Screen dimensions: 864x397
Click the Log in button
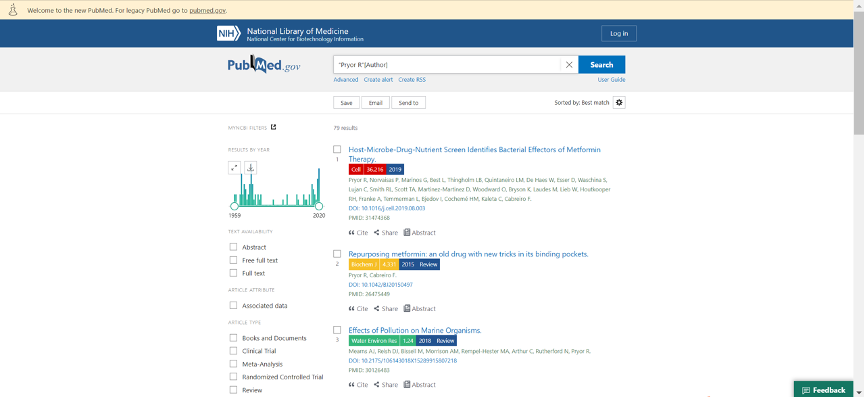(x=619, y=34)
